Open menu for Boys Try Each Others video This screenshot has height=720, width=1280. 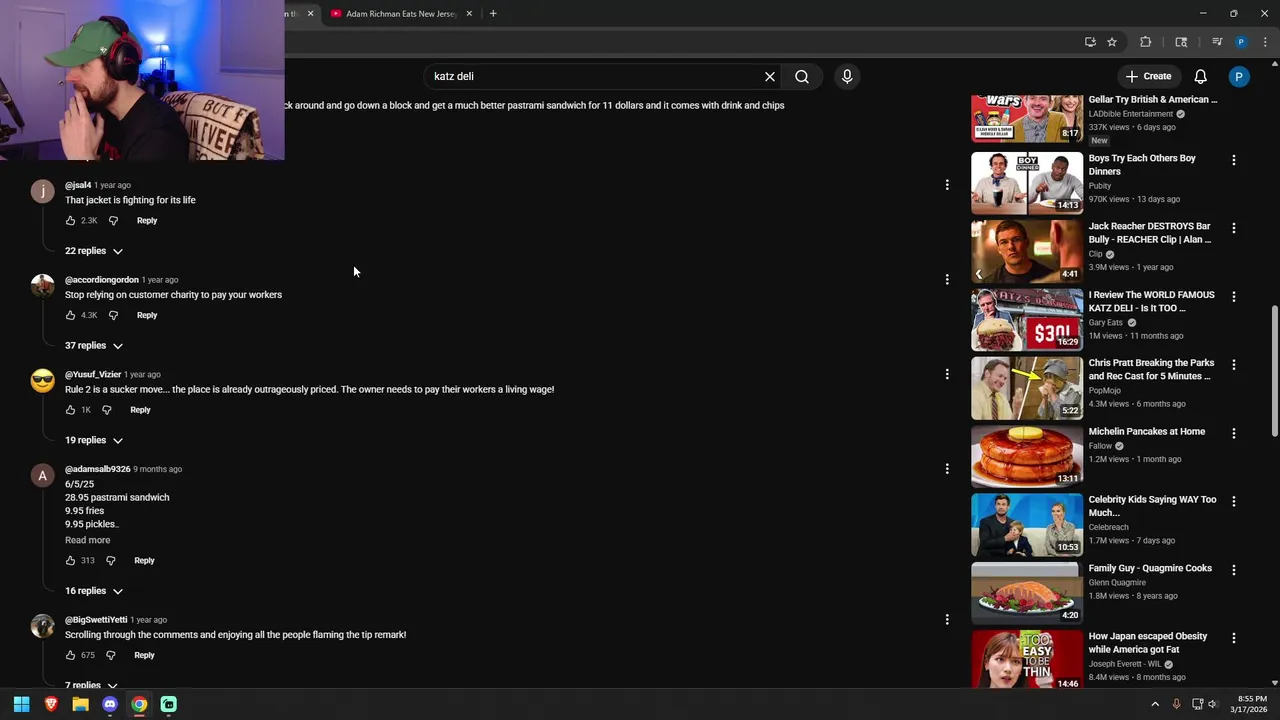pos(1234,160)
